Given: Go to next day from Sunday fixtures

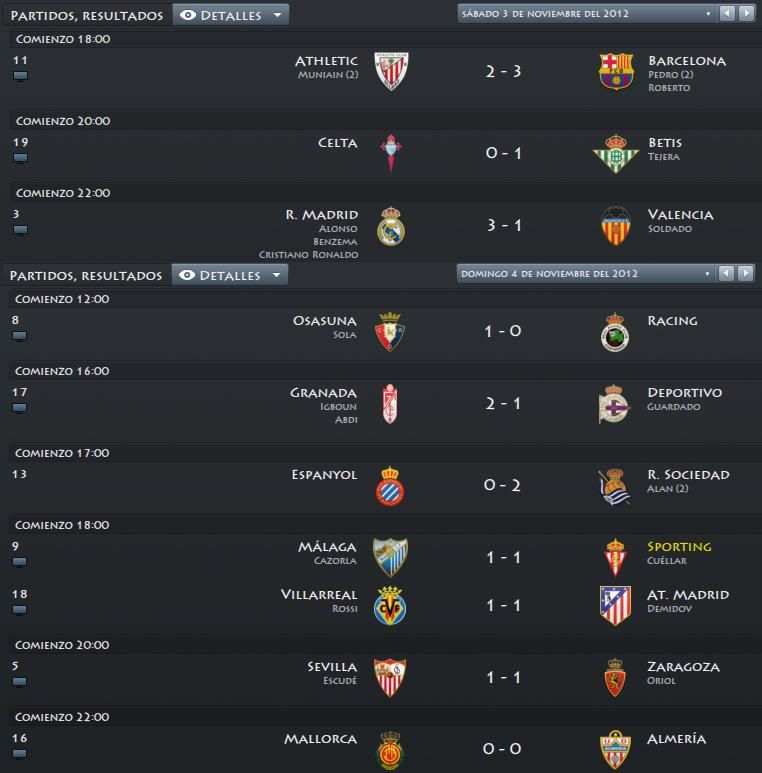Looking at the screenshot, I should point(746,273).
